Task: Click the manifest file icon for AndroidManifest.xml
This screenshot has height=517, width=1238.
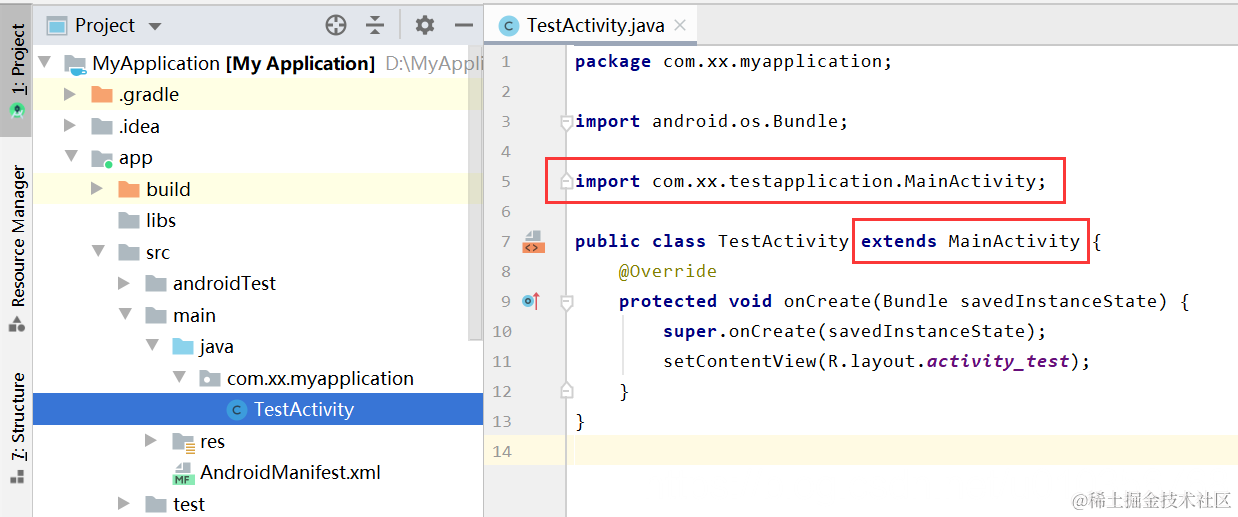Action: (183, 473)
